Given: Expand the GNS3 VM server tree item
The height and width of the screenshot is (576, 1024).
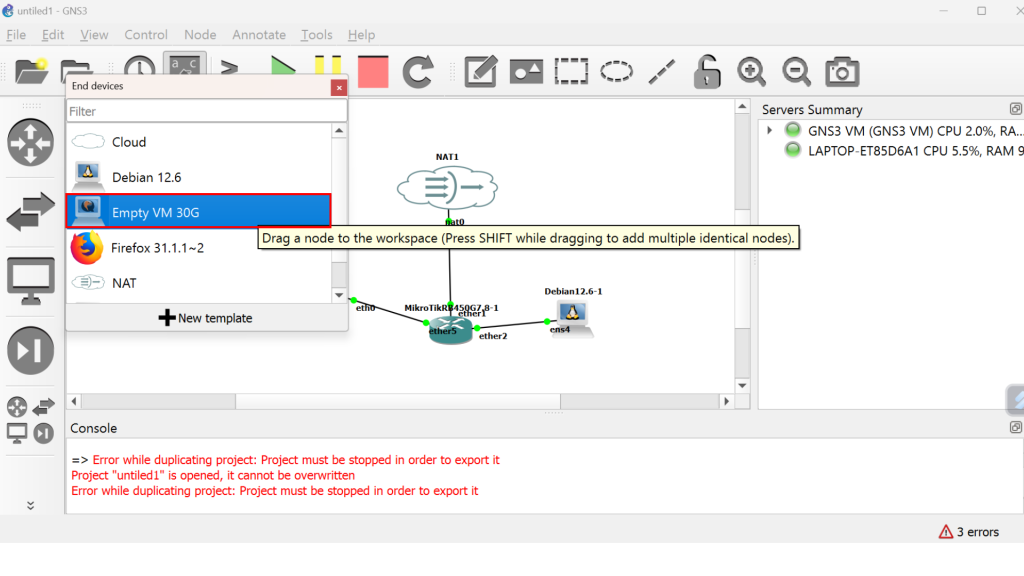Looking at the screenshot, I should tap(769, 131).
